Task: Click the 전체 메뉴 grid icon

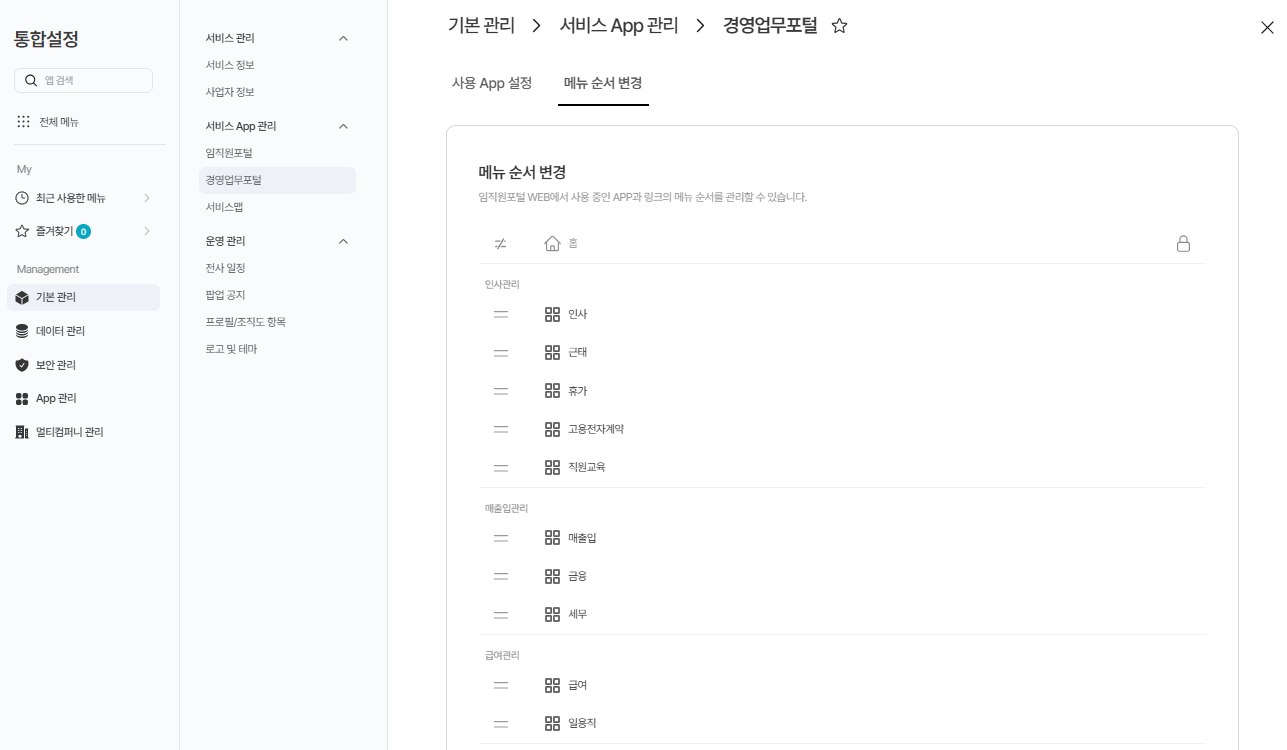Action: tap(23, 122)
